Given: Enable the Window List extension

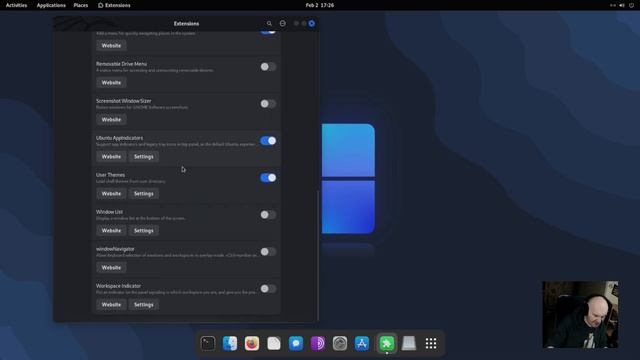Looking at the screenshot, I should (x=268, y=215).
